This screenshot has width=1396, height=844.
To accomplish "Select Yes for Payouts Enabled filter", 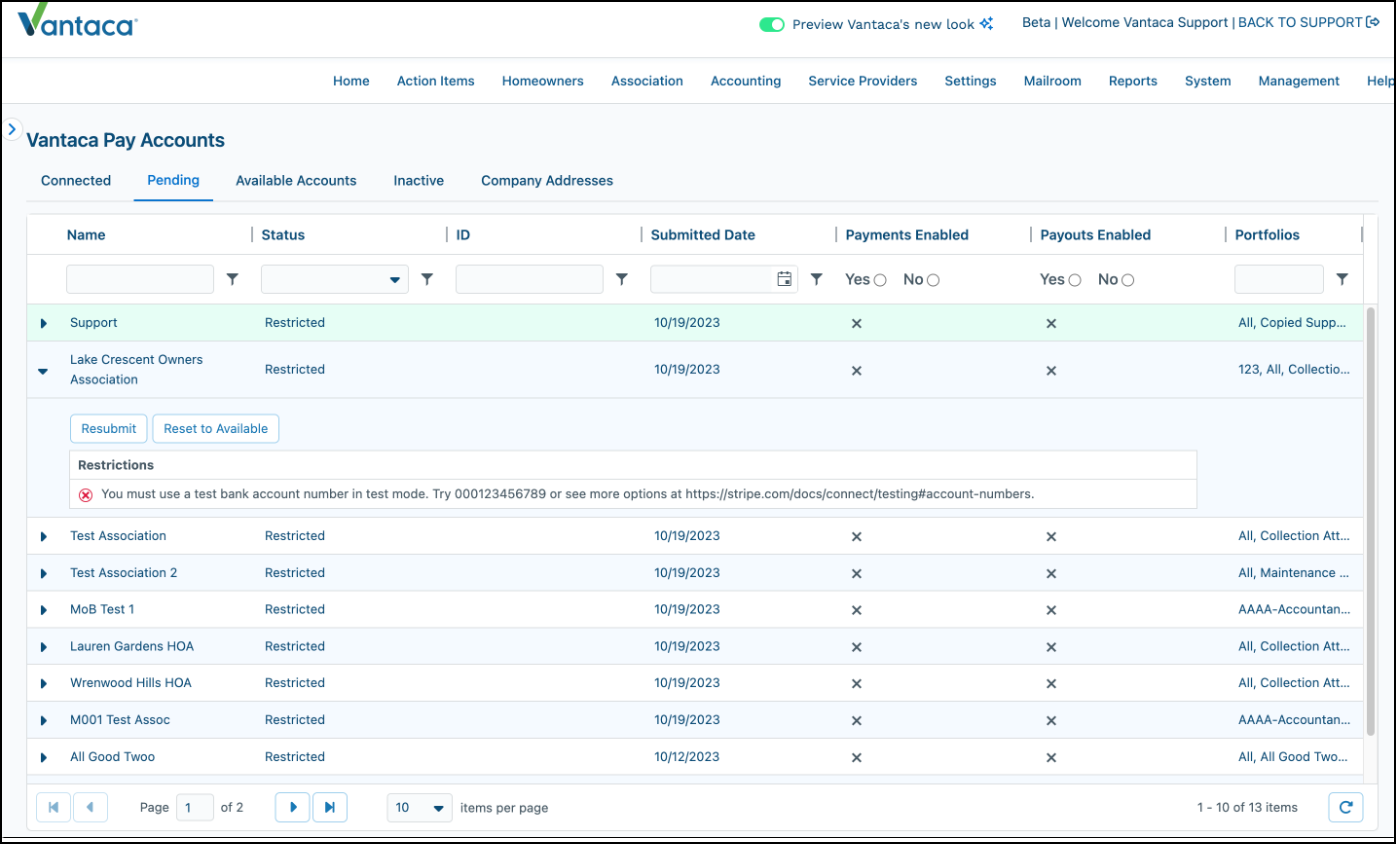I will 1075,280.
